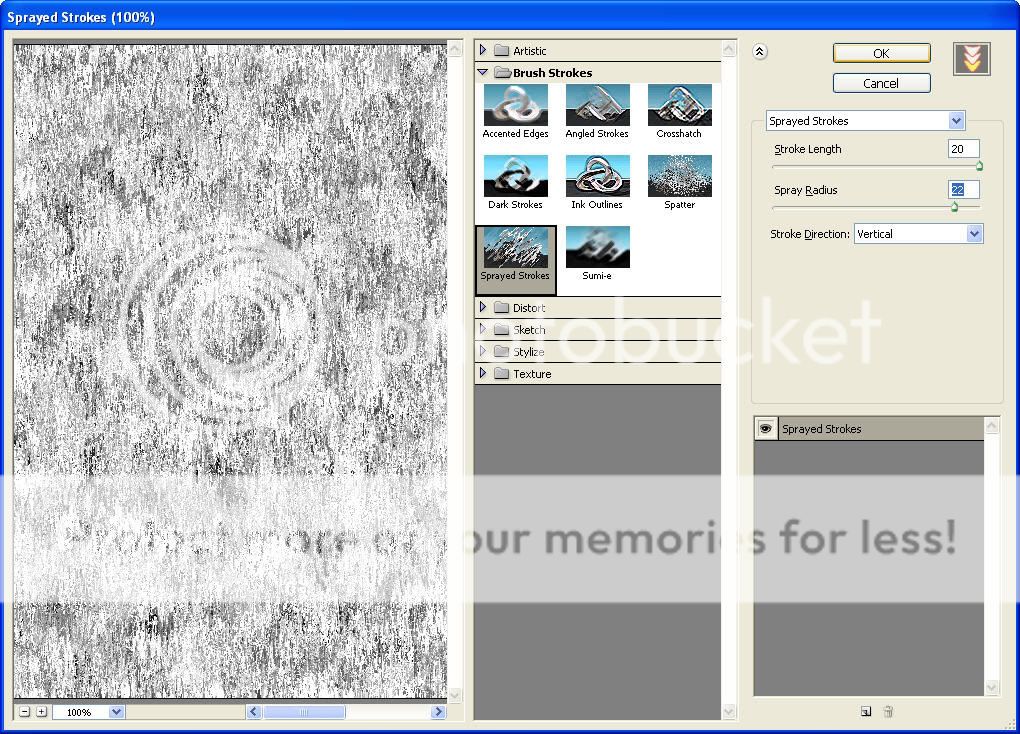Screen dimensions: 1020x734
Task: Click the Stylize folder icon
Action: tap(501, 352)
